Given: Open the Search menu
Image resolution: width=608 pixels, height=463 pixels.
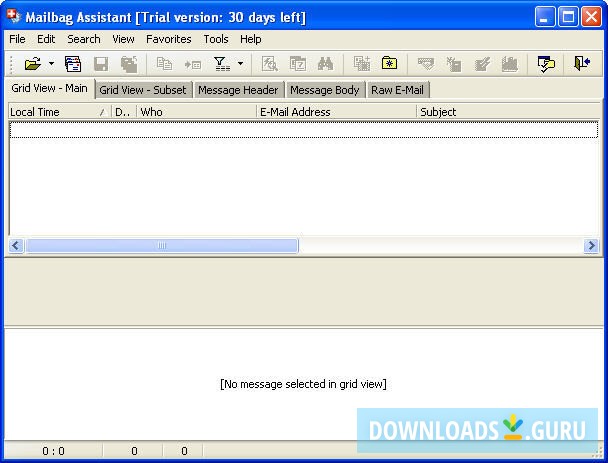Looking at the screenshot, I should [x=84, y=39].
